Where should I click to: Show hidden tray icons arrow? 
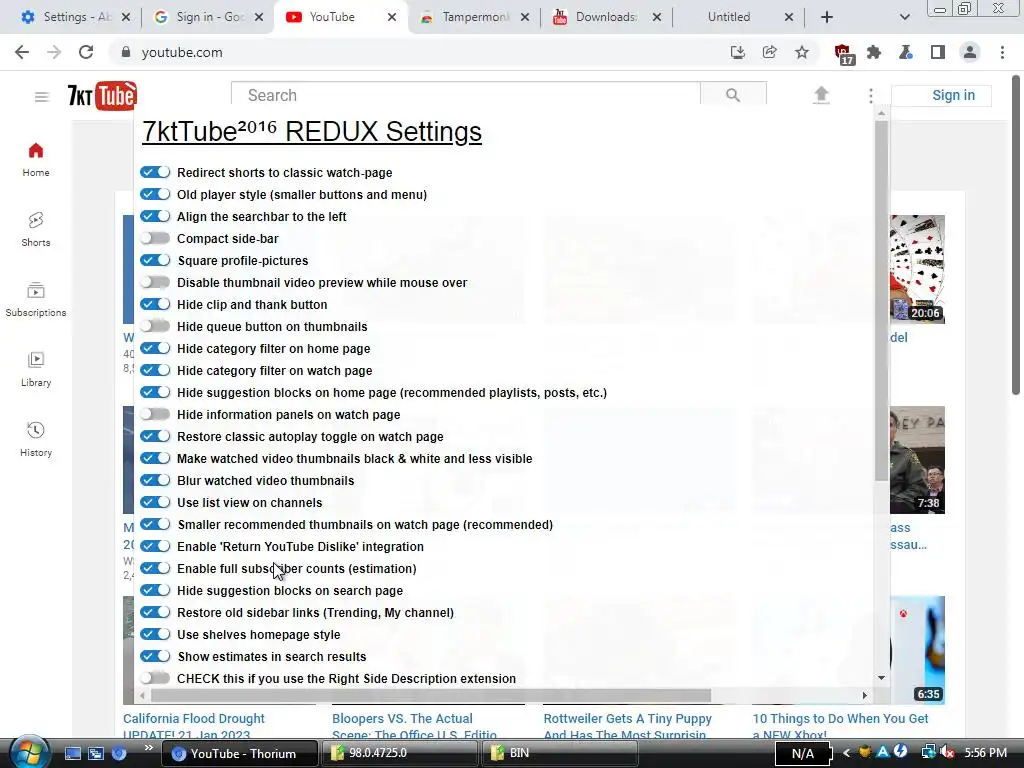click(846, 753)
